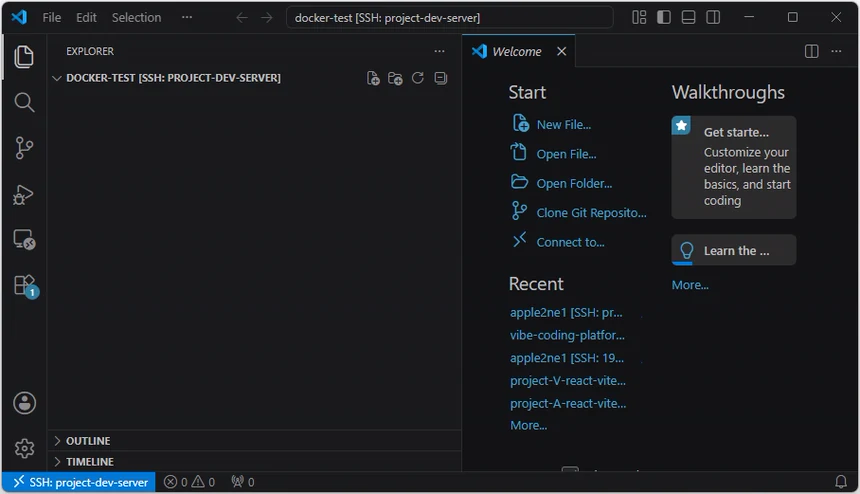Image resolution: width=860 pixels, height=494 pixels.
Task: Open recent project-A-react-vite entry
Action: (568, 404)
